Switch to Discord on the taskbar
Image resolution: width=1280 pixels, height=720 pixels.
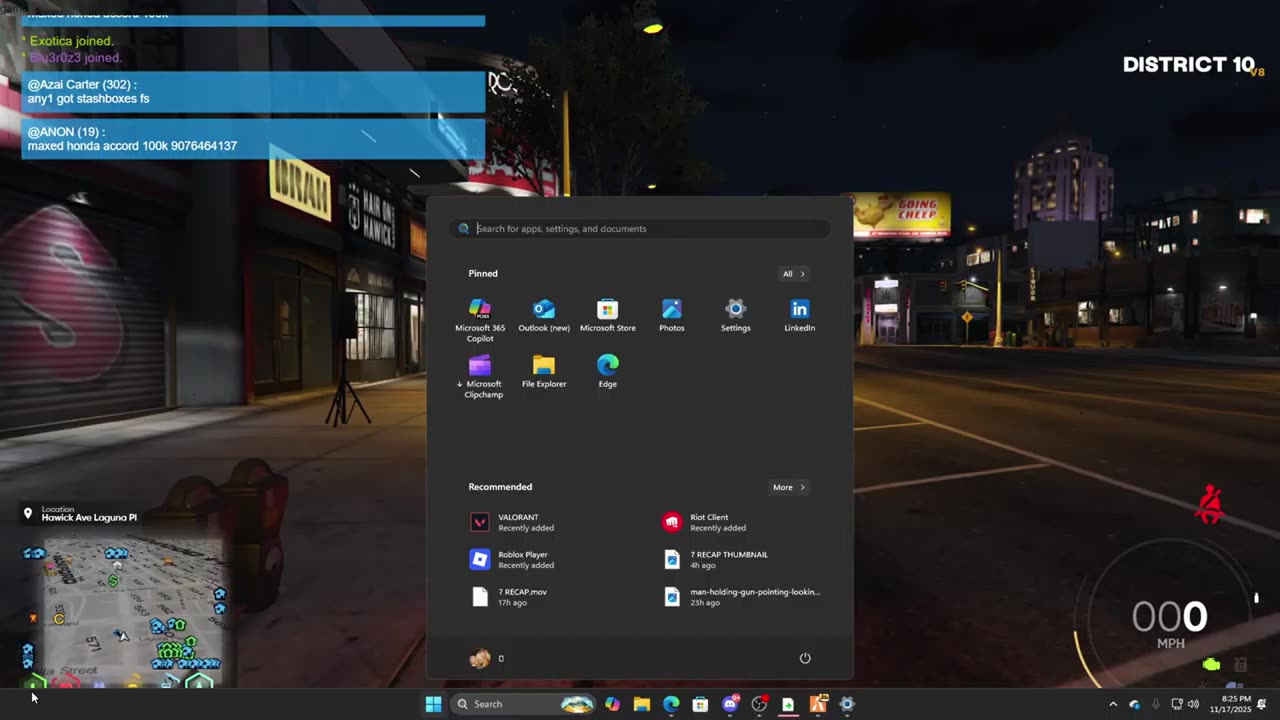(730, 704)
